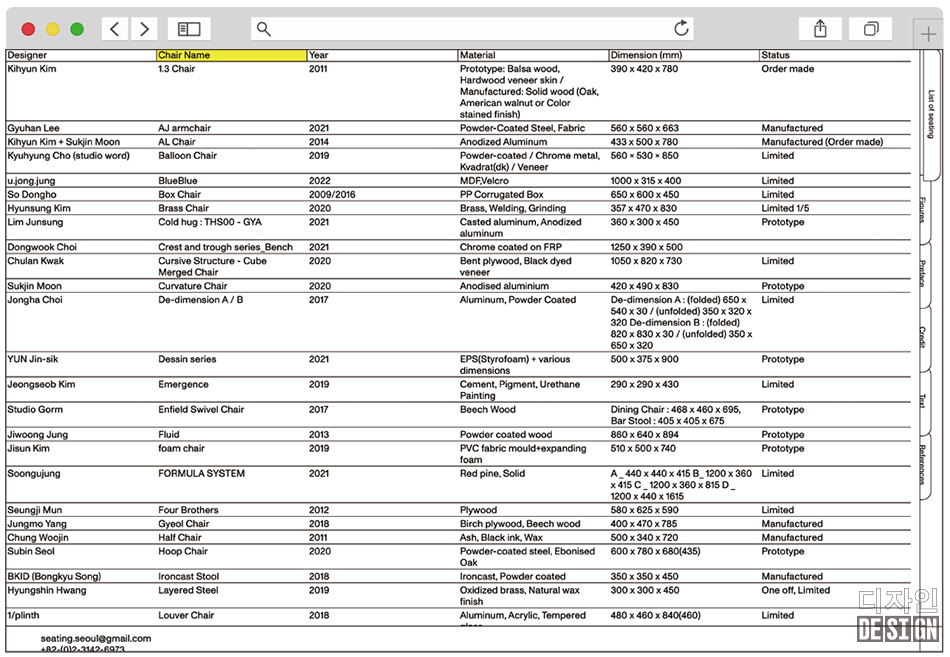Sort by the Material column header

[477, 55]
